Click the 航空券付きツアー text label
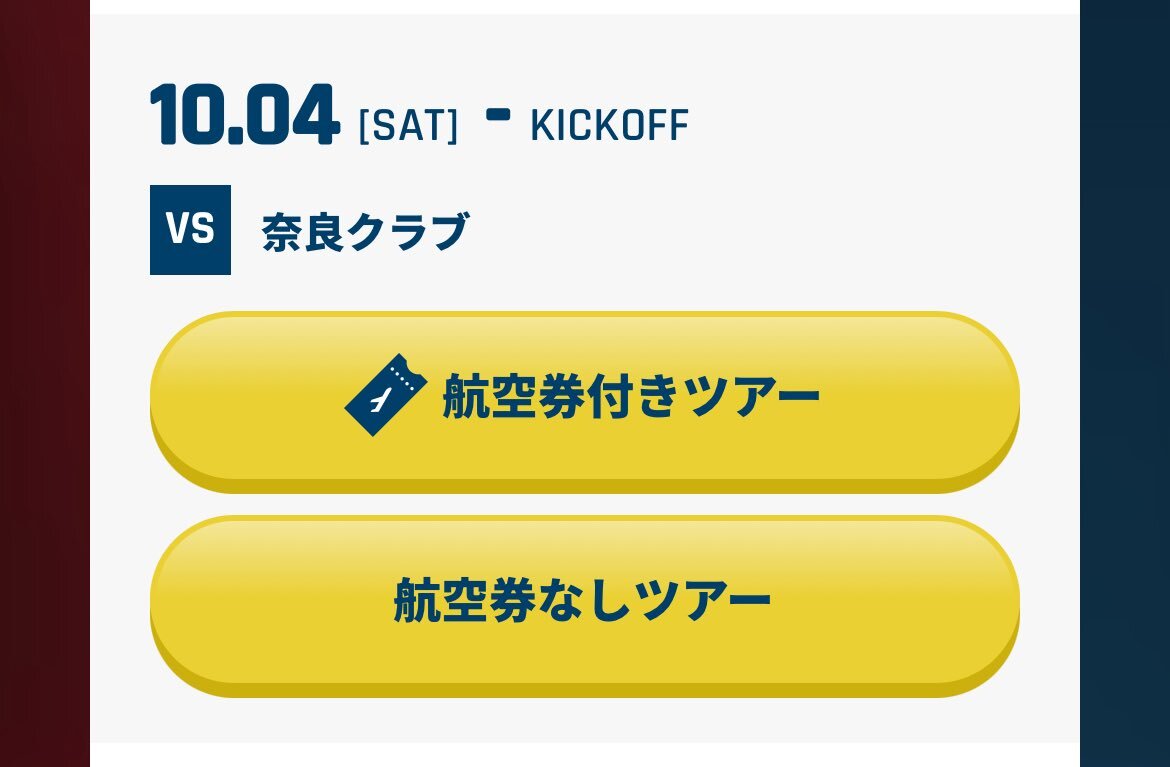 point(631,395)
